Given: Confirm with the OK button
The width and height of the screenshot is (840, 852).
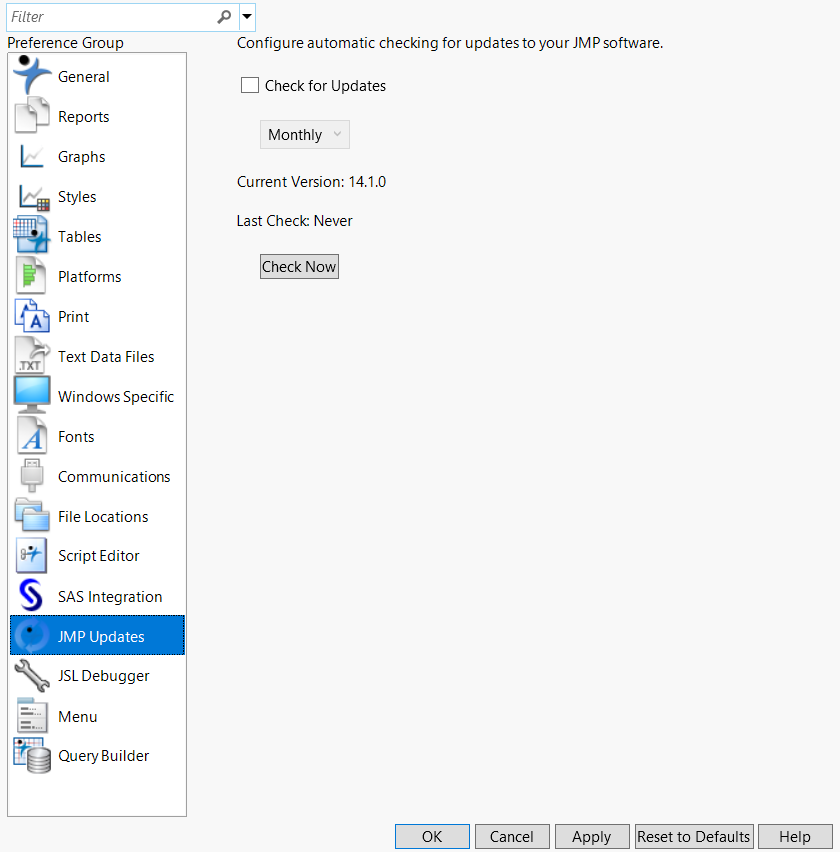Looking at the screenshot, I should coord(432,836).
